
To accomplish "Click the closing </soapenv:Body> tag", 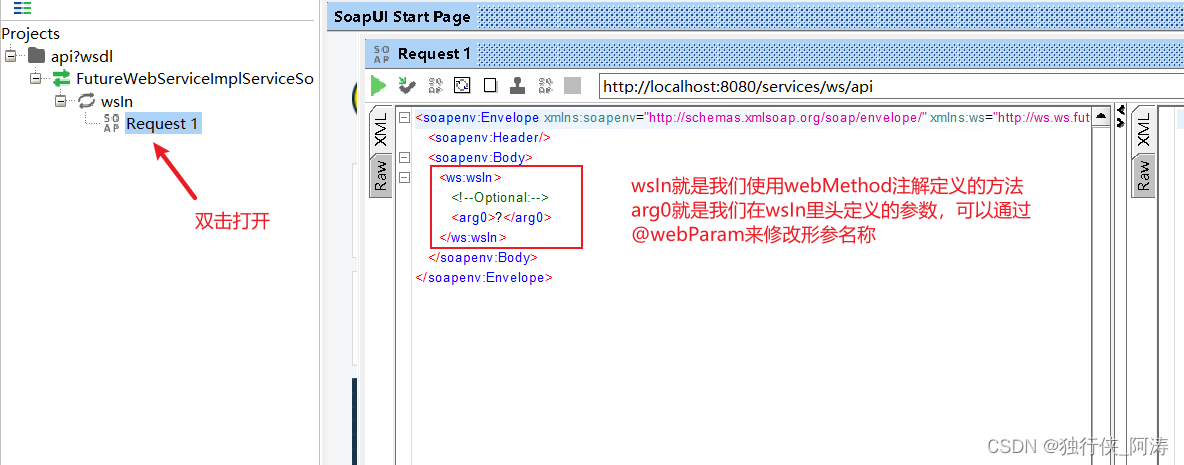I will tap(483, 257).
